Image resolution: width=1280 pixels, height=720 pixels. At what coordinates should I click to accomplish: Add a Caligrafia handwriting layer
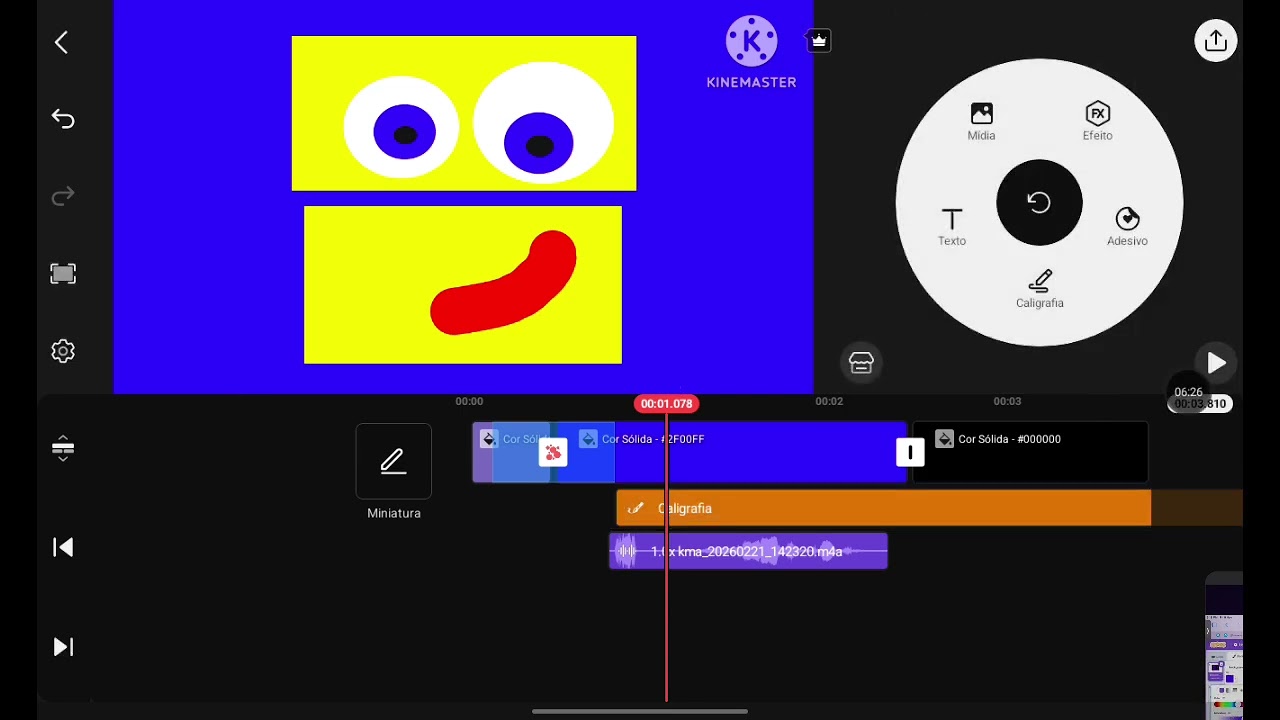[x=1040, y=289]
